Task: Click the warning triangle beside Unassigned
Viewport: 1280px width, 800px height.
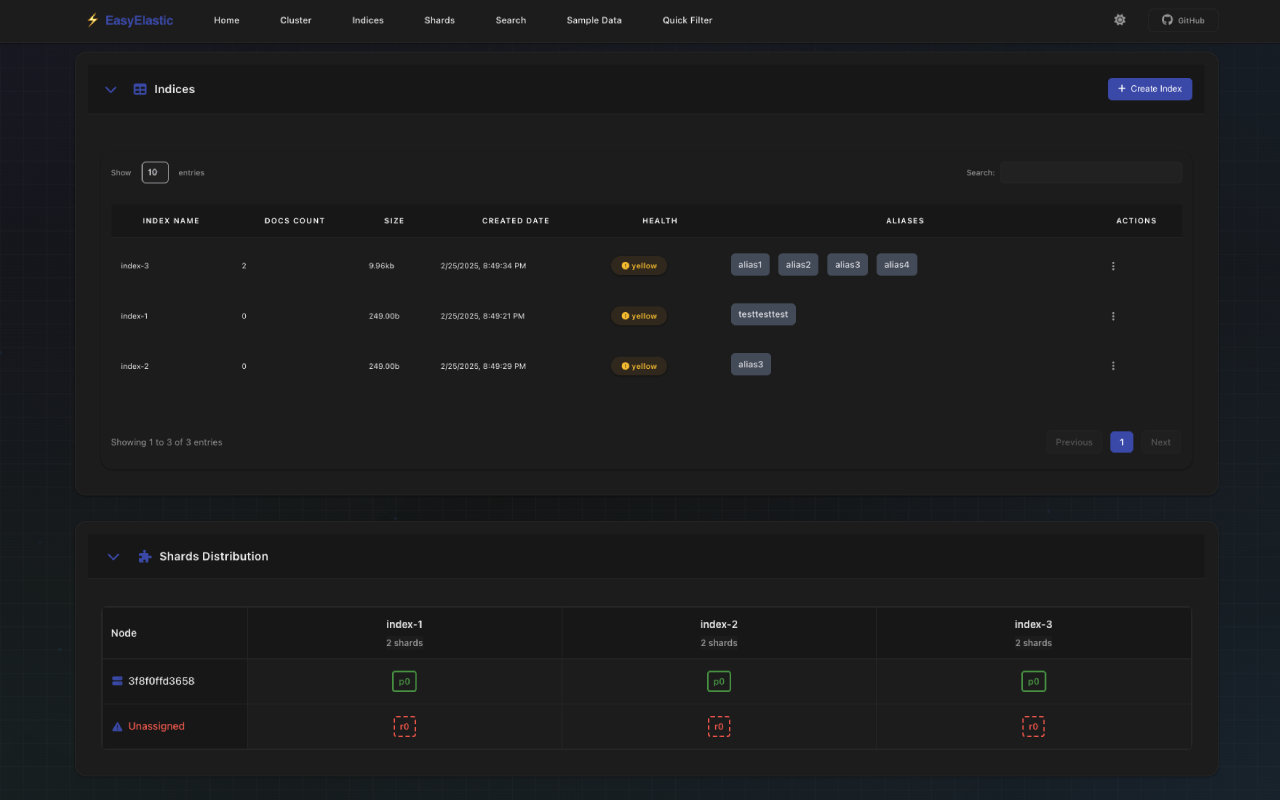Action: [x=117, y=726]
